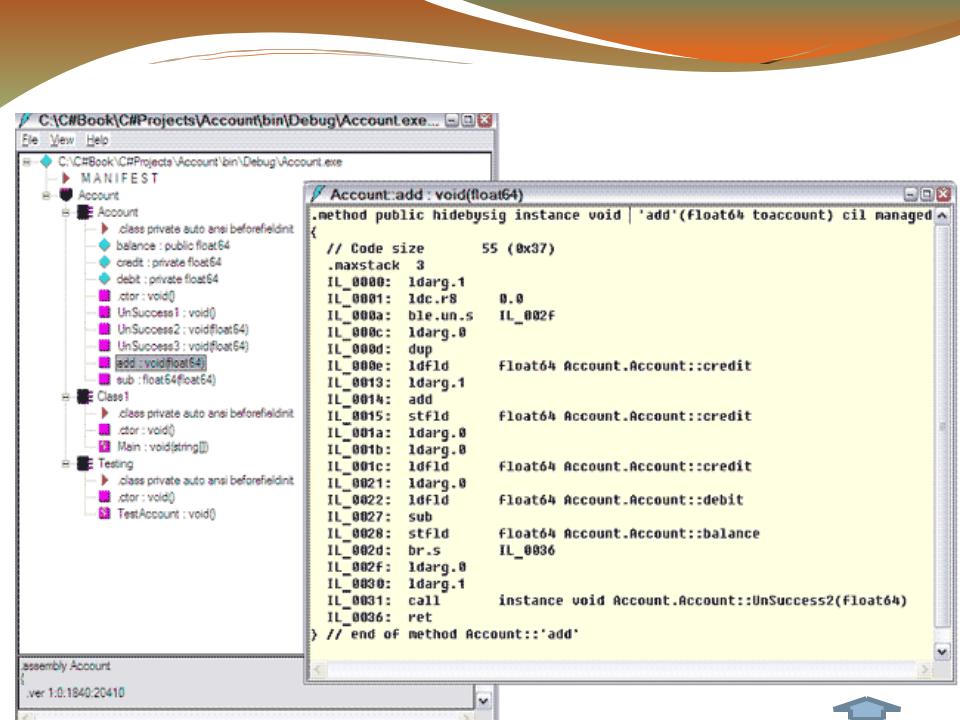Select the Testing .ctor : void() entry

tap(146, 497)
